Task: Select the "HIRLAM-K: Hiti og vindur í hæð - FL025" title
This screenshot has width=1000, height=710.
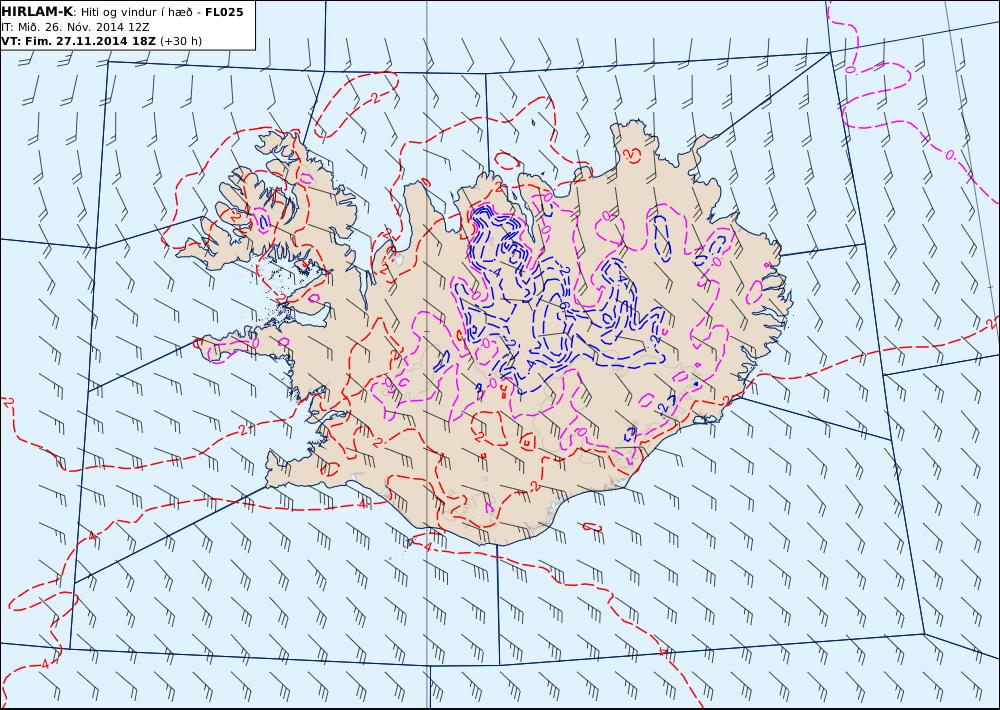Action: [x=122, y=12]
